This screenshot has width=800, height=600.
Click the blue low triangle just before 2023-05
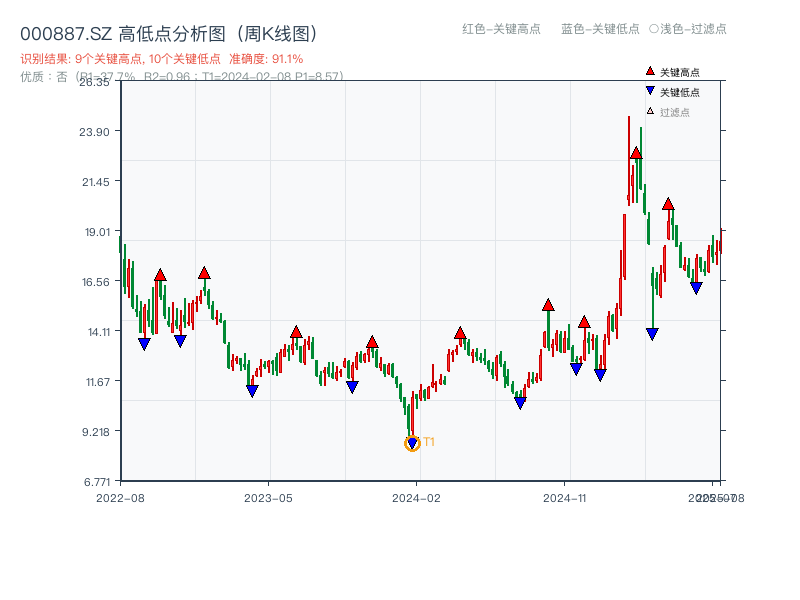(252, 391)
